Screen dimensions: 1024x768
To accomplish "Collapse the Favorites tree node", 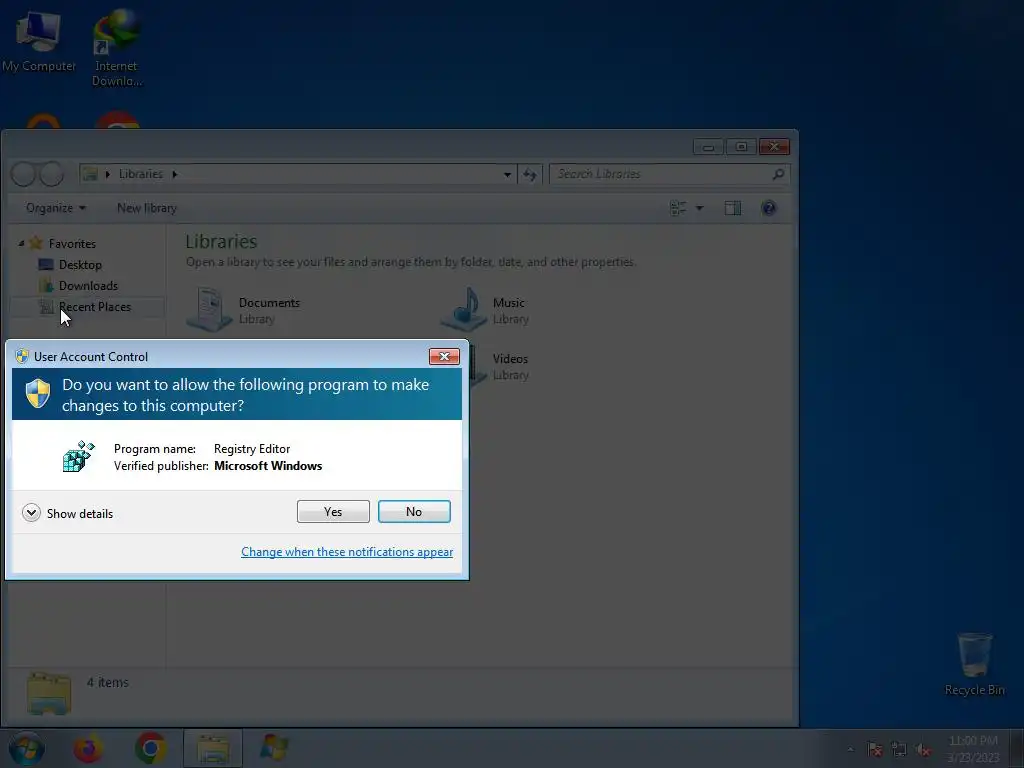I will (x=21, y=244).
